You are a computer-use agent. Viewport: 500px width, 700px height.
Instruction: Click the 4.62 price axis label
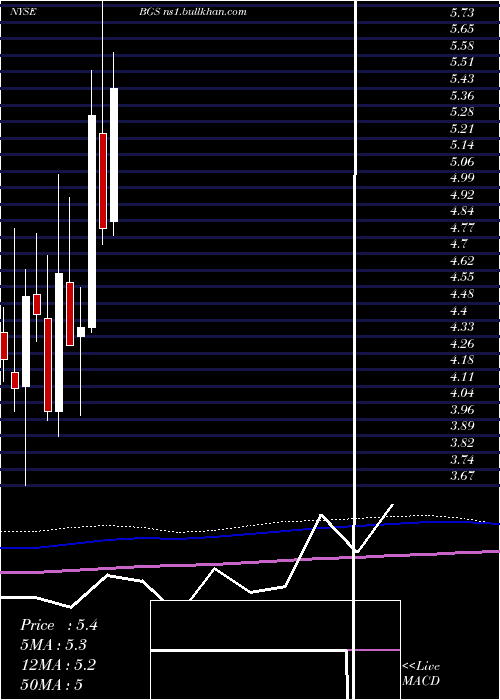pyautogui.click(x=462, y=261)
